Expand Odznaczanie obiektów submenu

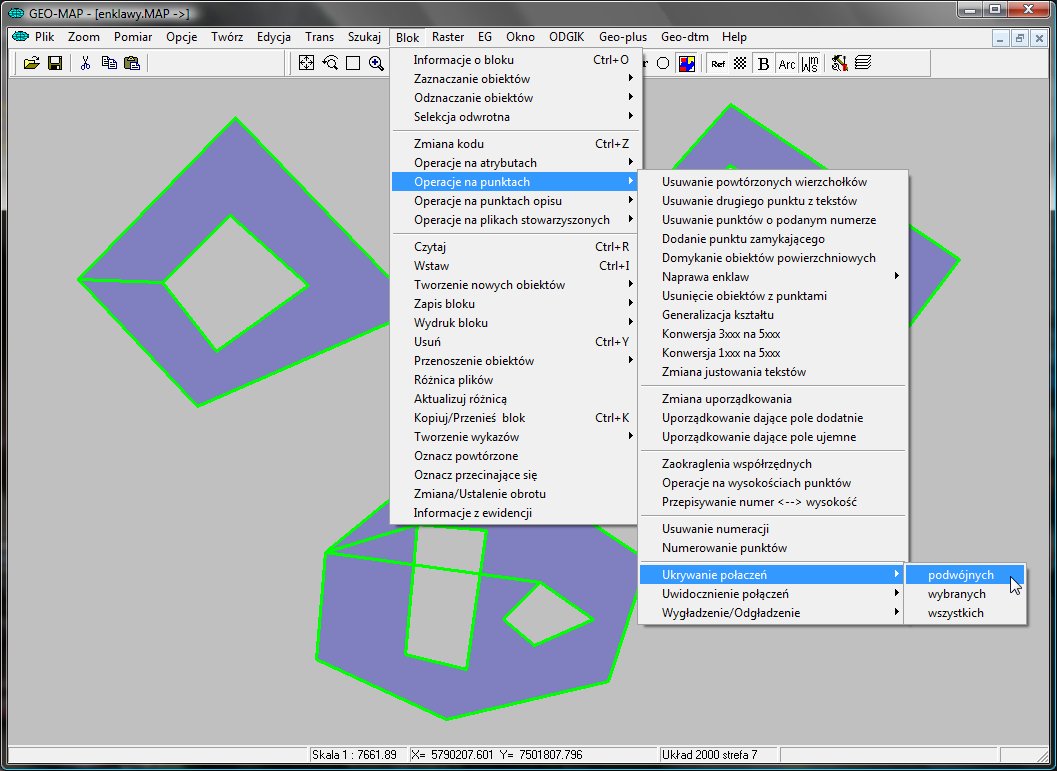click(515, 98)
